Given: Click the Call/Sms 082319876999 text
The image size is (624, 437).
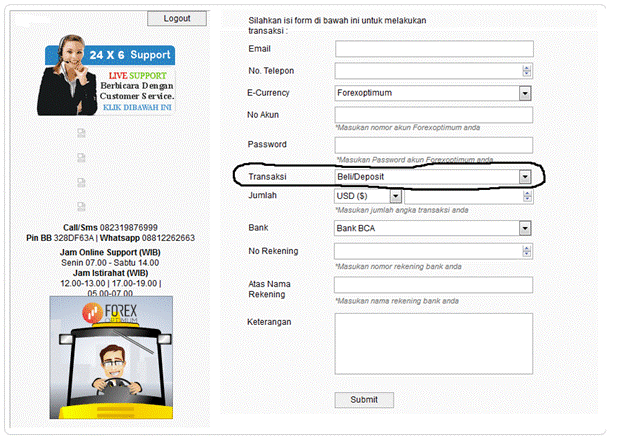Looking at the screenshot, I should coord(110,228).
